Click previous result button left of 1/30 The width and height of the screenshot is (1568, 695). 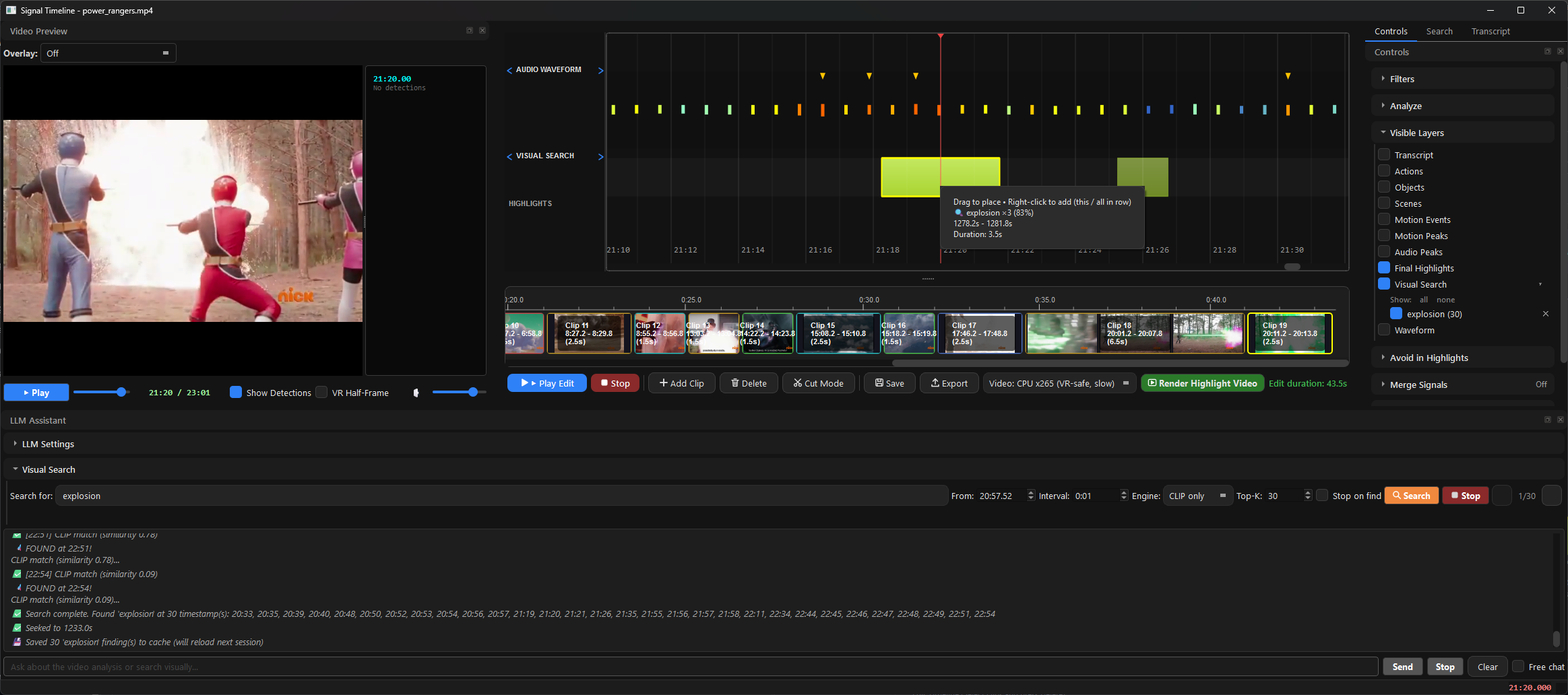(1502, 496)
